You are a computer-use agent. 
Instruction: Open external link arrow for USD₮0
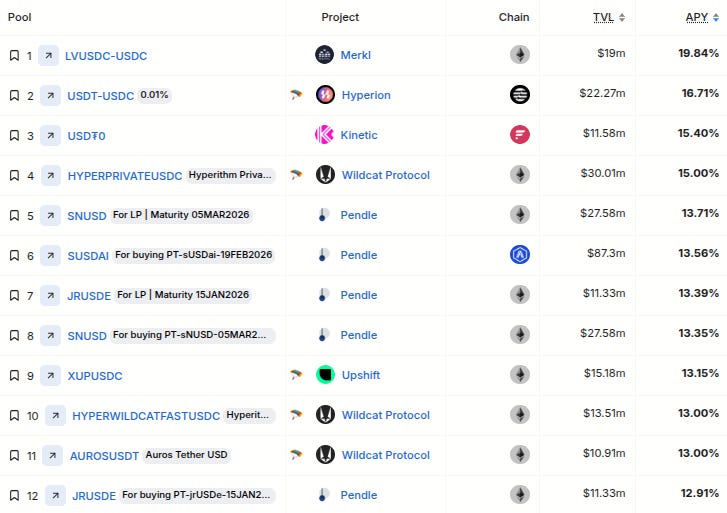tap(51, 135)
